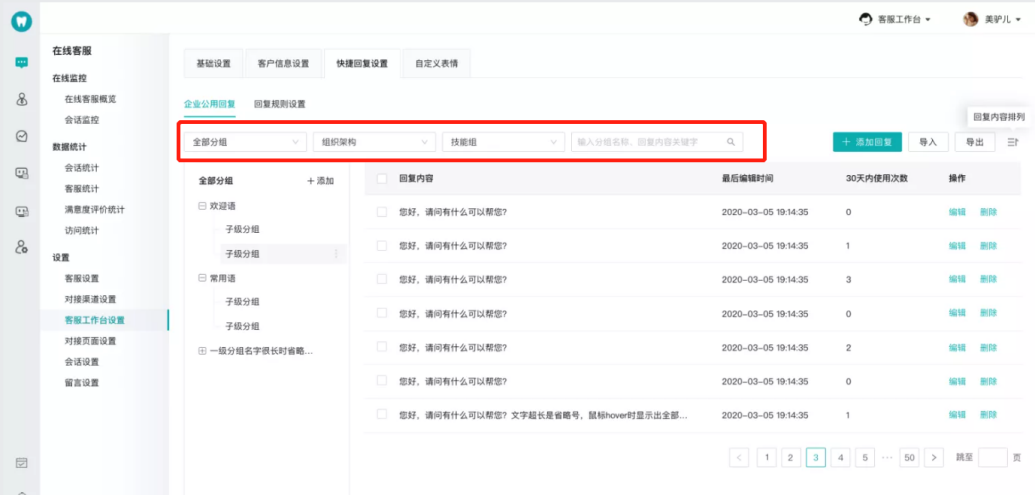The image size is (1035, 495).
Task: Open the 技能组 dropdown
Action: point(503,142)
